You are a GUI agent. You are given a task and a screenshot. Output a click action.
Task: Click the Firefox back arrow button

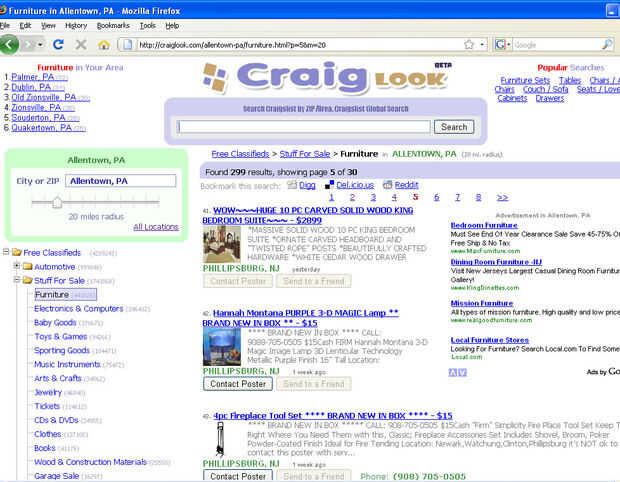[9, 44]
